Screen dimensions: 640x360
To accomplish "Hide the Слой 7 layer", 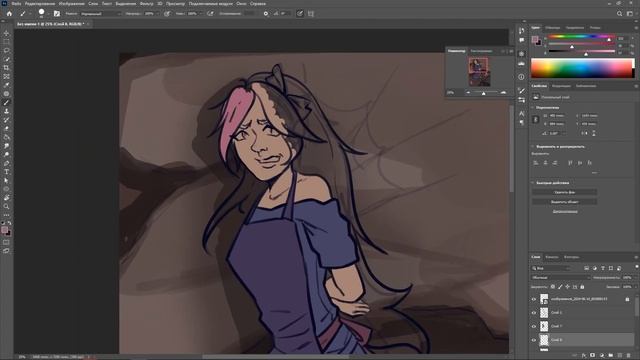I will point(533,326).
